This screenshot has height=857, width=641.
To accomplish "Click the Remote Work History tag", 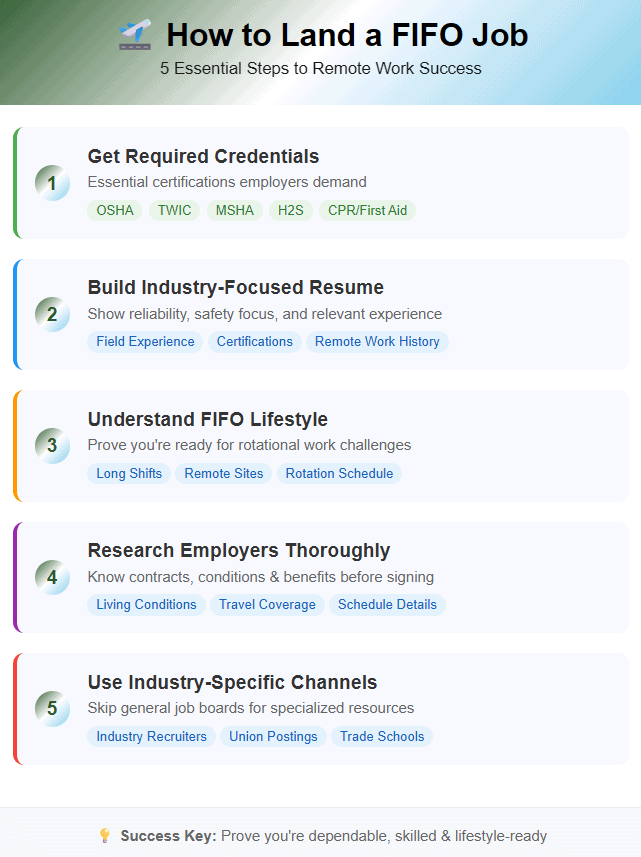I will tap(377, 342).
